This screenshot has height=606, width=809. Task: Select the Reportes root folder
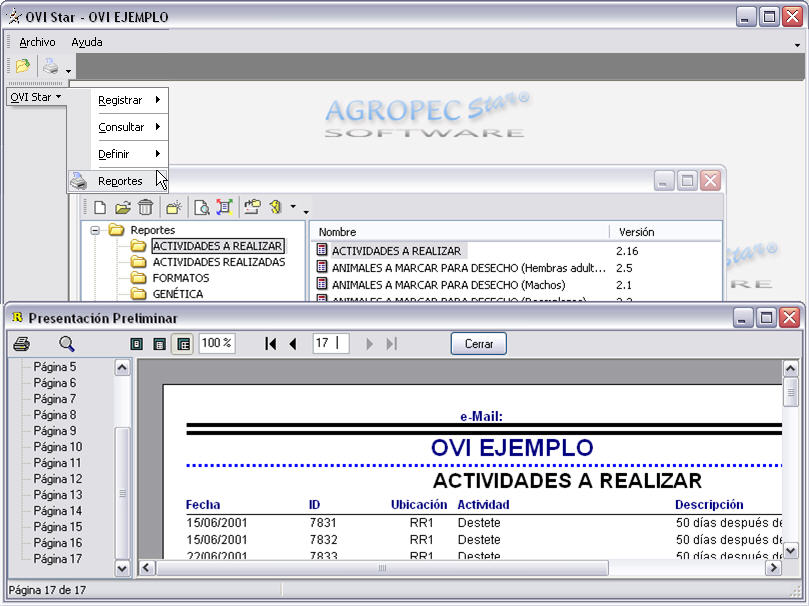[153, 230]
